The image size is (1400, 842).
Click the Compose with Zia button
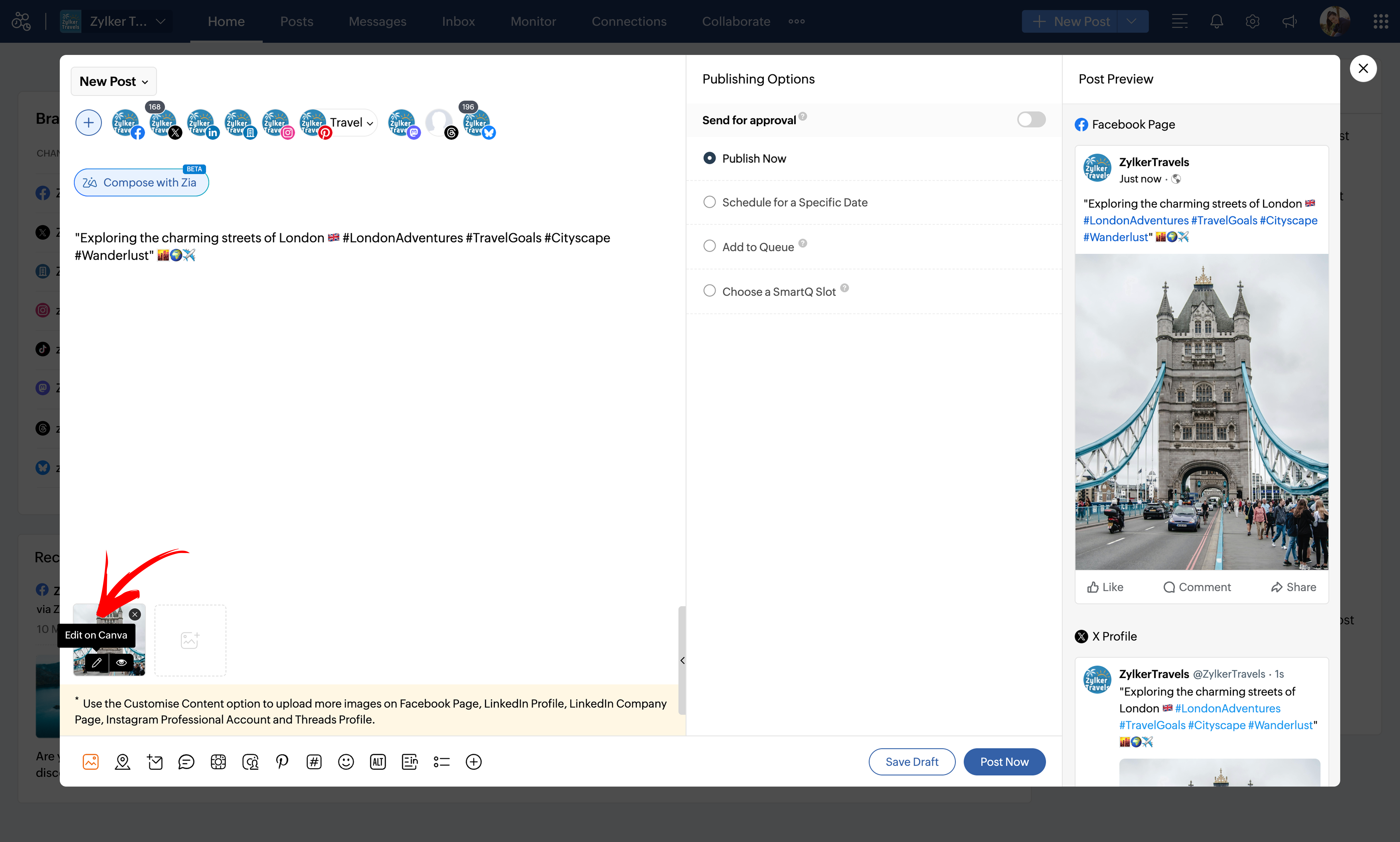coord(141,182)
